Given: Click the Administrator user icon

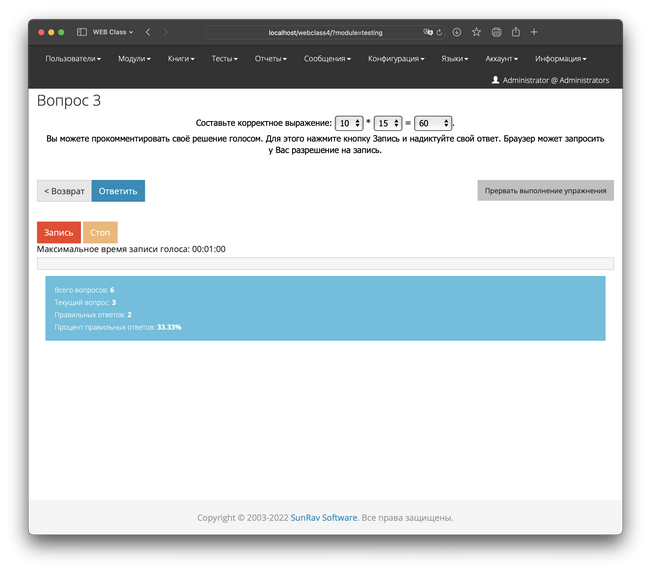Looking at the screenshot, I should [x=495, y=80].
